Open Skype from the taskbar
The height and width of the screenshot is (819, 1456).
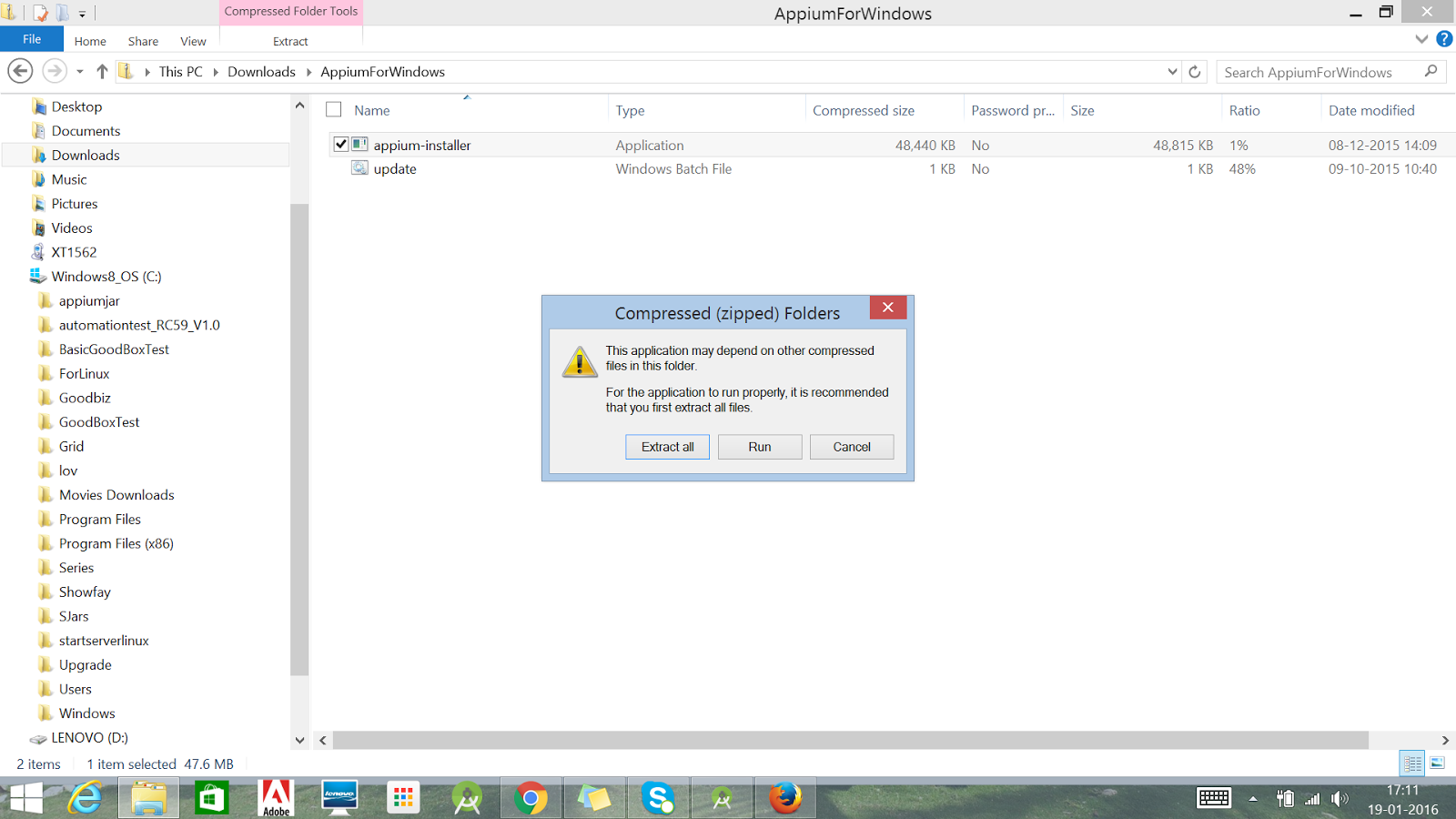[x=658, y=798]
